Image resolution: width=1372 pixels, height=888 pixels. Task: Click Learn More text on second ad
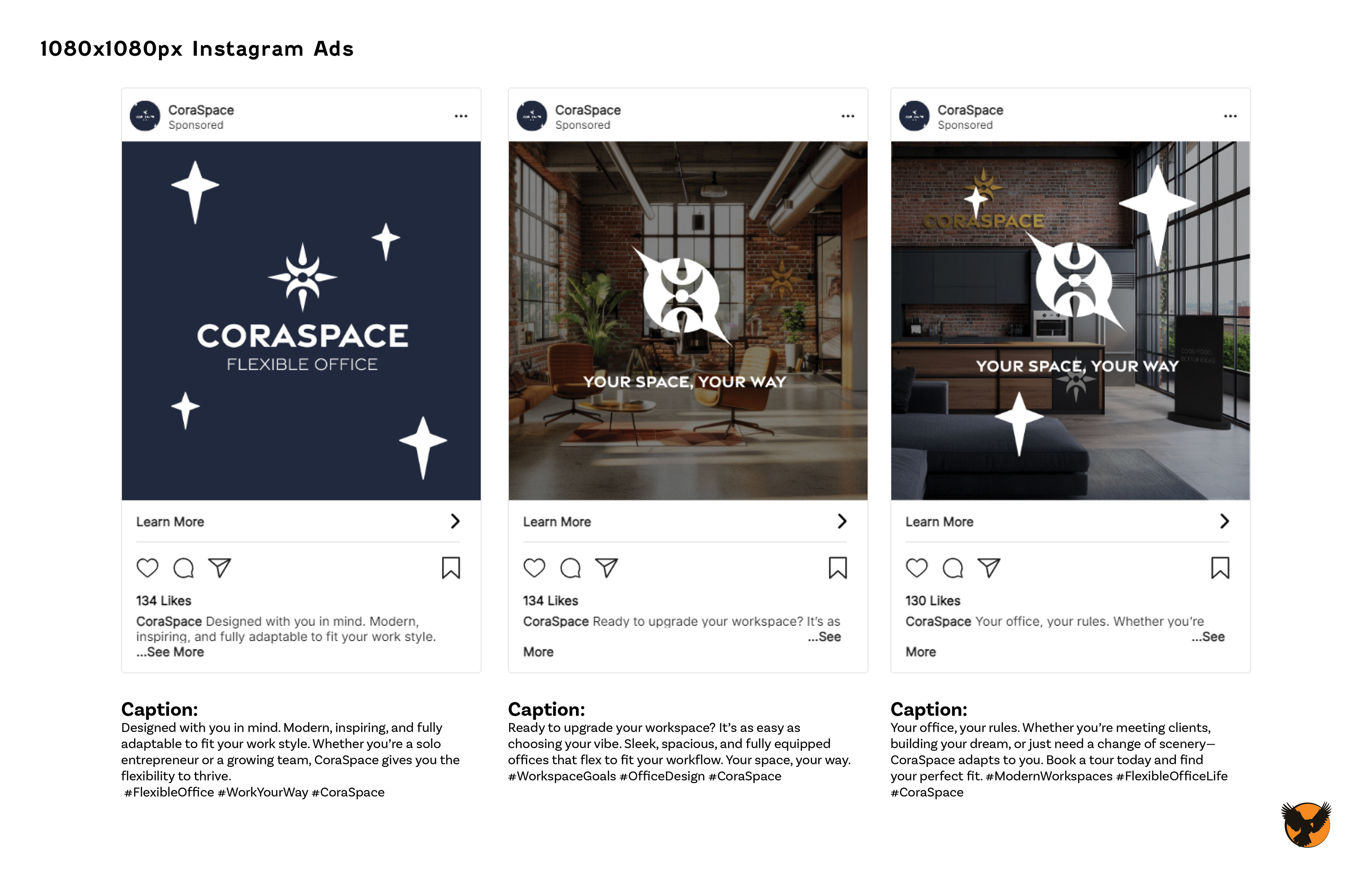point(557,522)
